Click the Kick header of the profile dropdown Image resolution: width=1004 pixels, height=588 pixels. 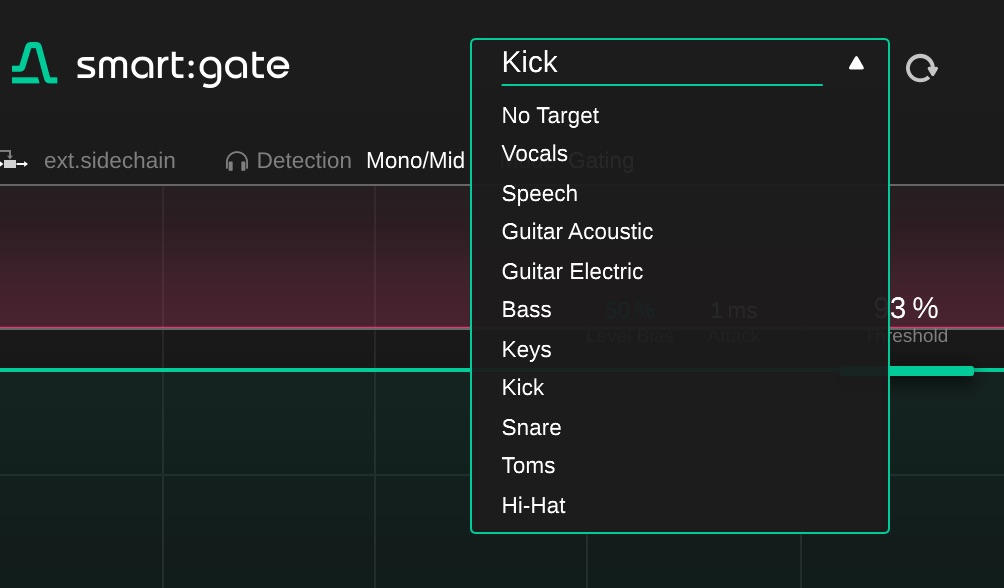[x=530, y=63]
